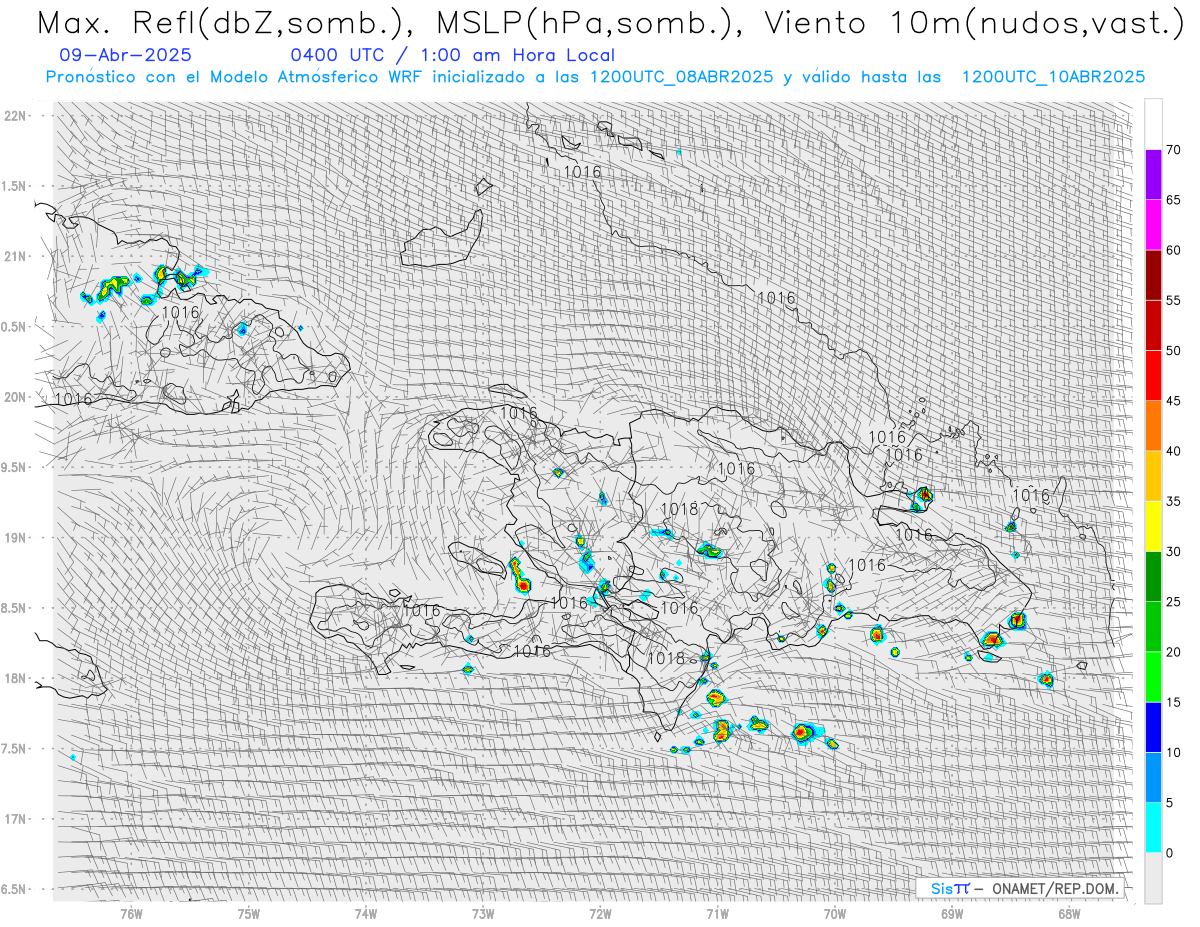Click the '76W' longitude label

pos(131,913)
